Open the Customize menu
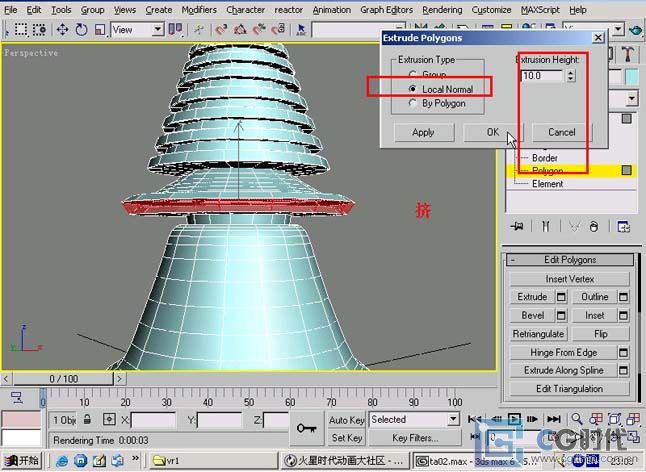The width and height of the screenshot is (646, 472). (491, 9)
